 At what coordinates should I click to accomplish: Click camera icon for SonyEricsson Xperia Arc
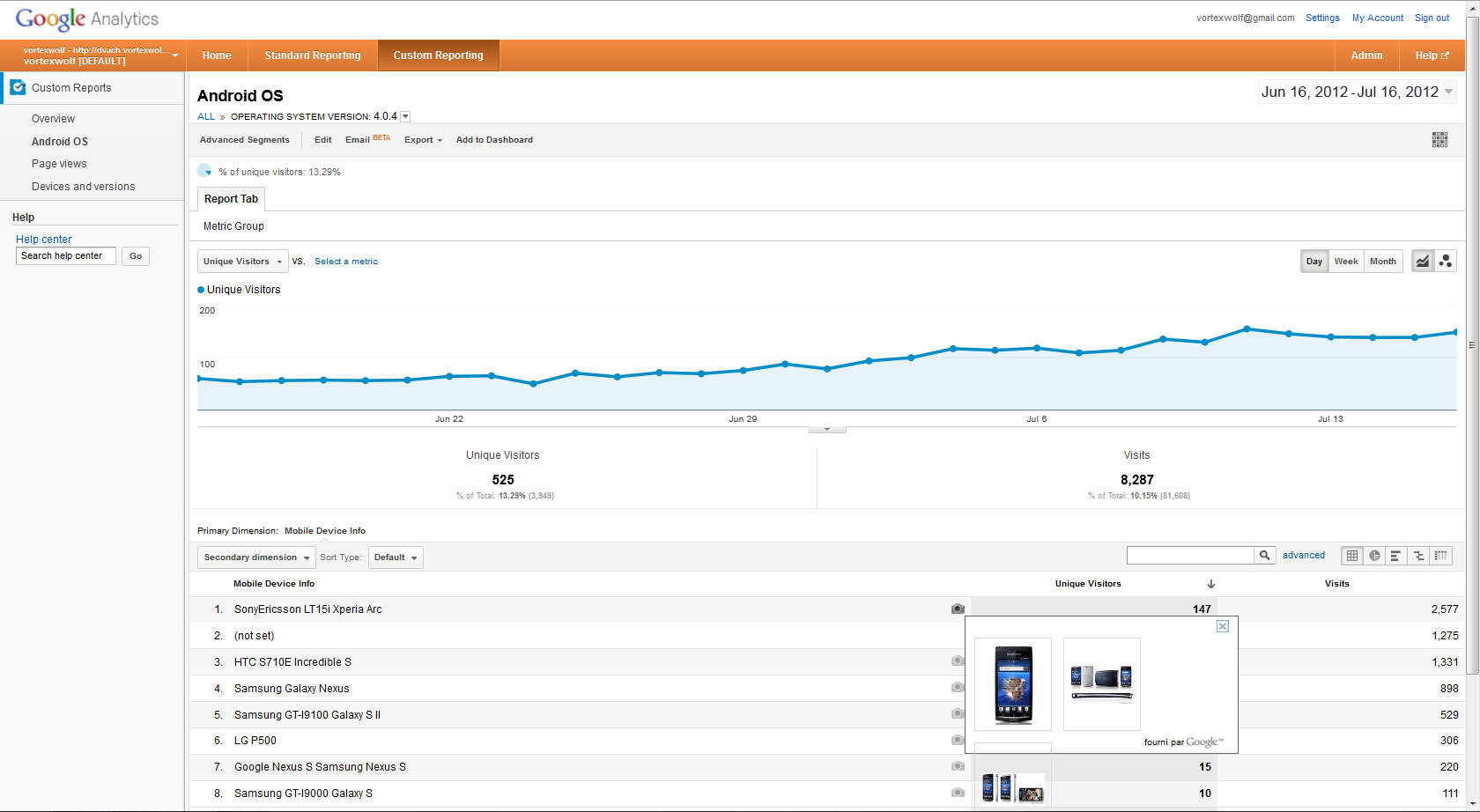(958, 609)
